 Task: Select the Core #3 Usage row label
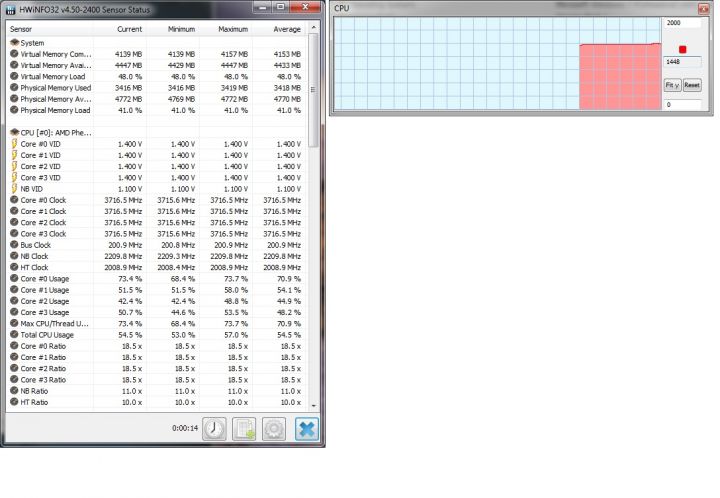point(45,313)
